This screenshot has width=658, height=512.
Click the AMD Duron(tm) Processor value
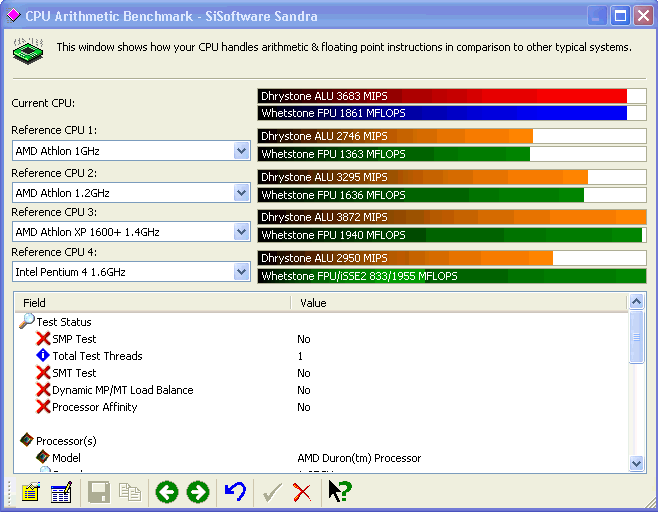359,458
